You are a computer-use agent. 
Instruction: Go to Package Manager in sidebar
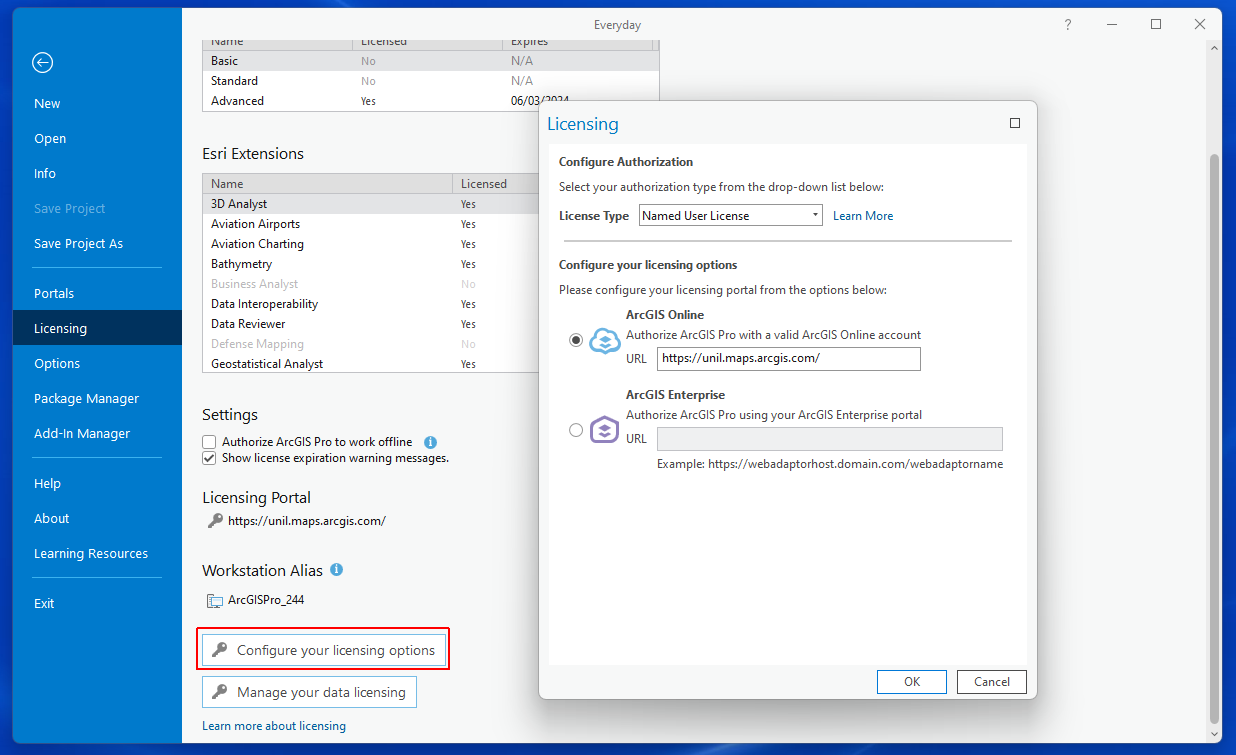86,399
